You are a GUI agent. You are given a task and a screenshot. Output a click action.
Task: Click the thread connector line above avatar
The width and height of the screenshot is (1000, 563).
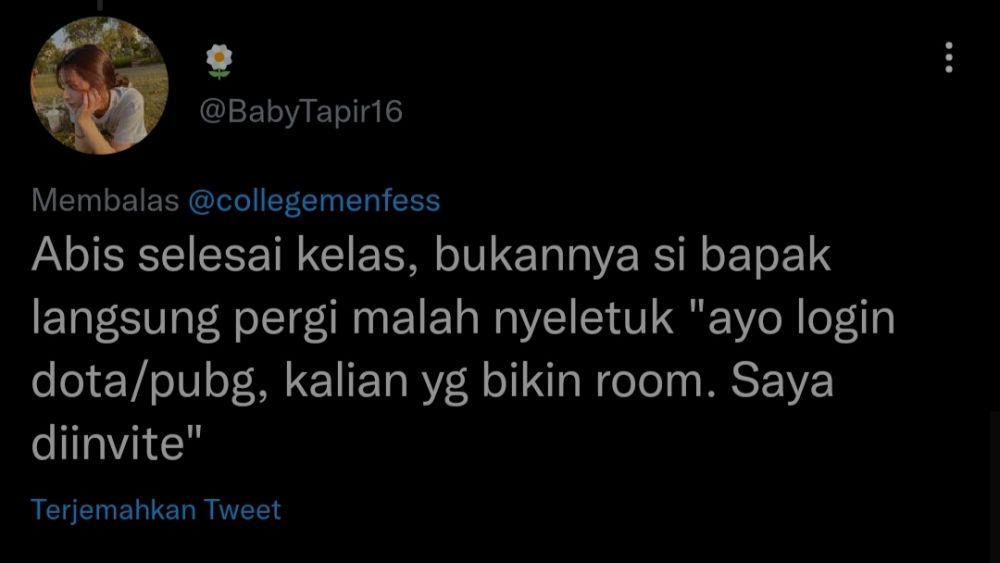pos(99,5)
